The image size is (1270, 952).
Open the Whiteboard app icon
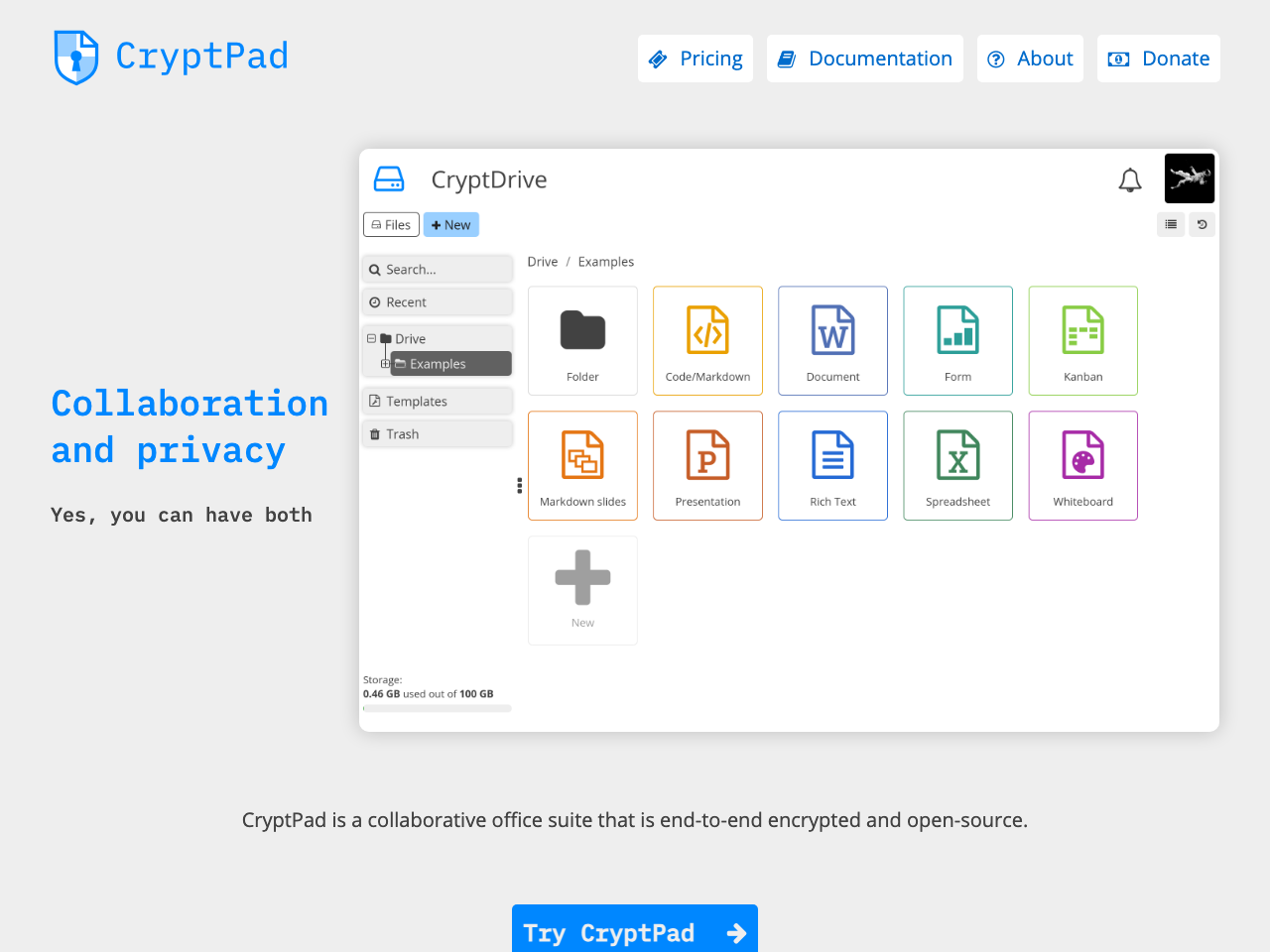tap(1082, 465)
